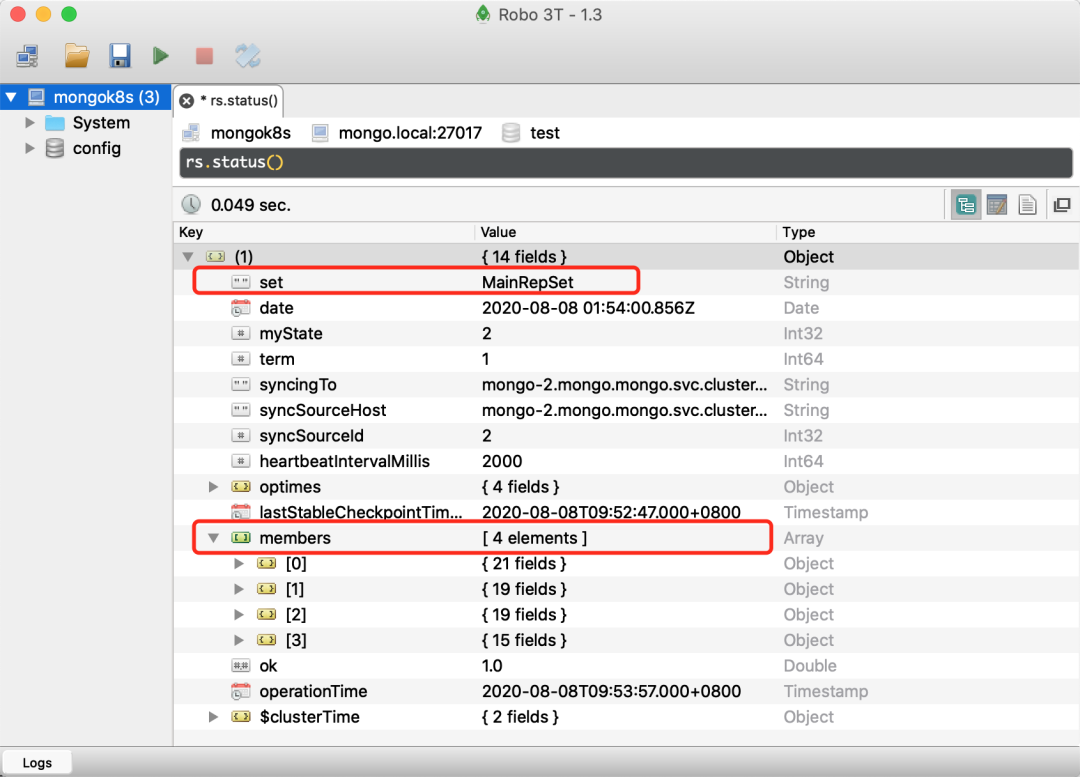Switch results to table view mode
Image resolution: width=1080 pixels, height=777 pixels.
pyautogui.click(x=997, y=205)
